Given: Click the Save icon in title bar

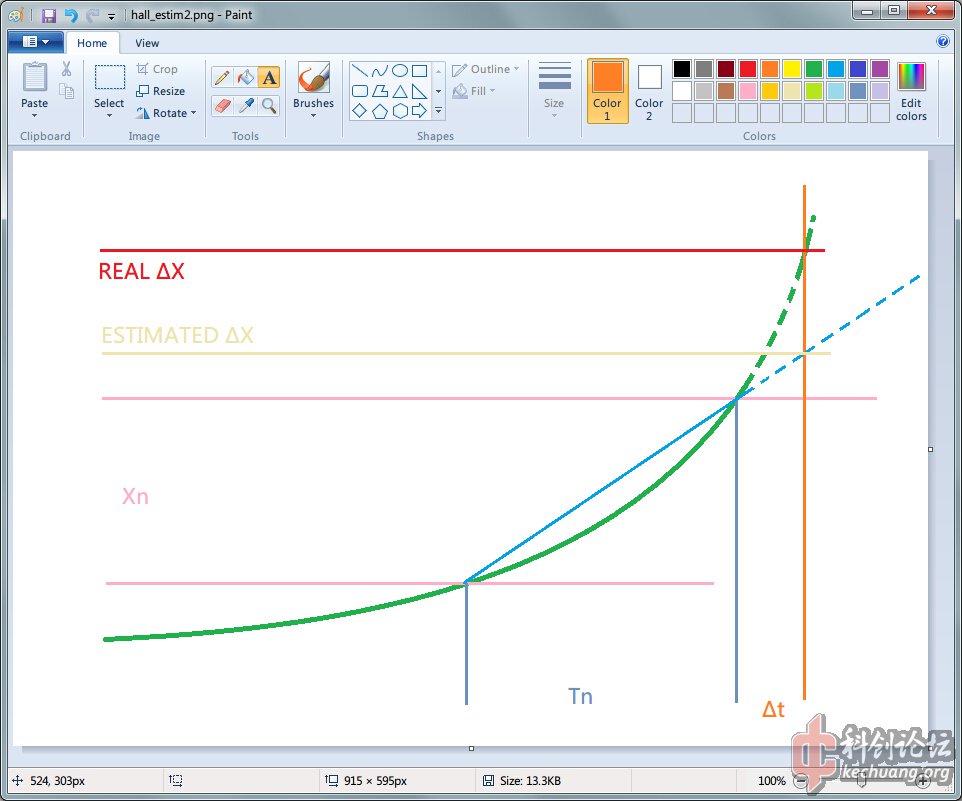Looking at the screenshot, I should click(x=48, y=15).
